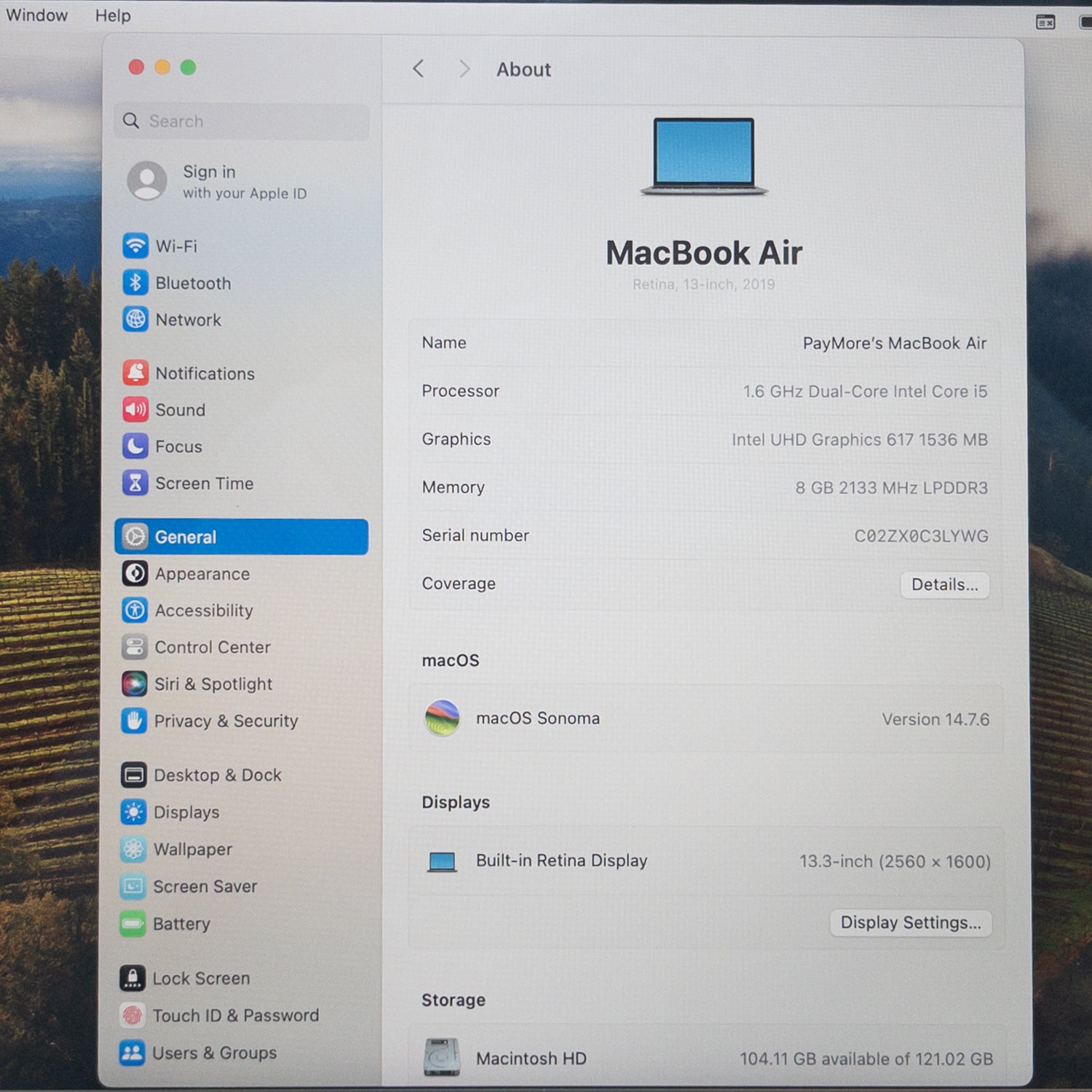Open the Battery icon
Screen dimensions: 1092x1092
tap(132, 923)
